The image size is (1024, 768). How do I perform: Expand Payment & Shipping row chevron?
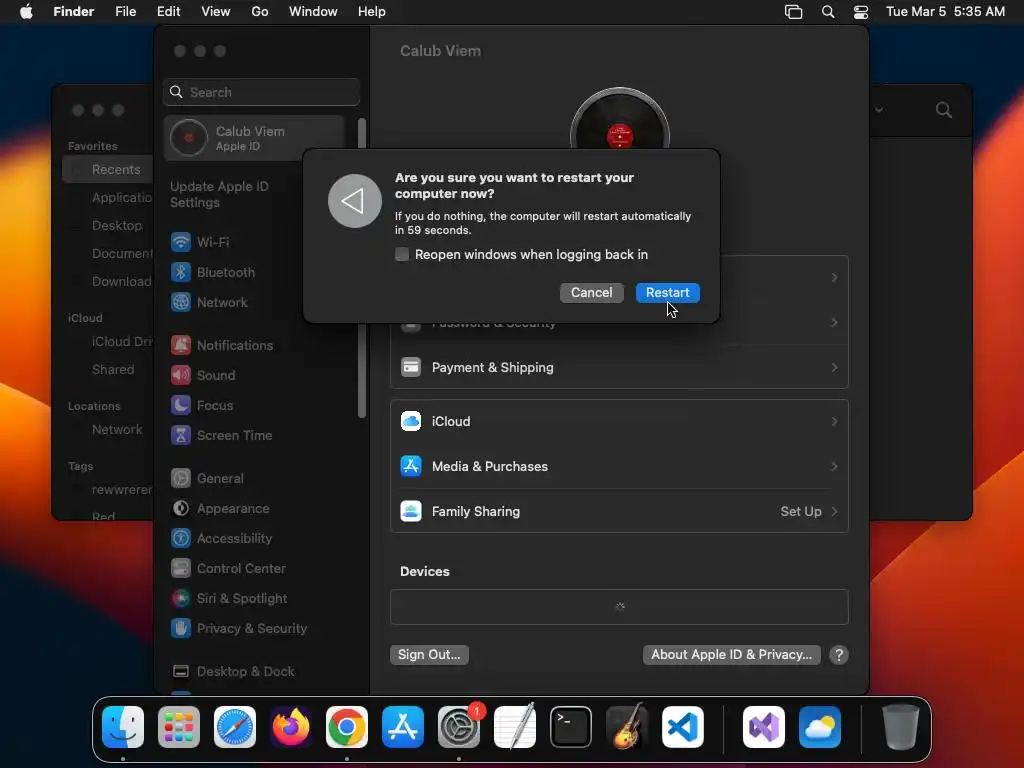click(x=834, y=368)
